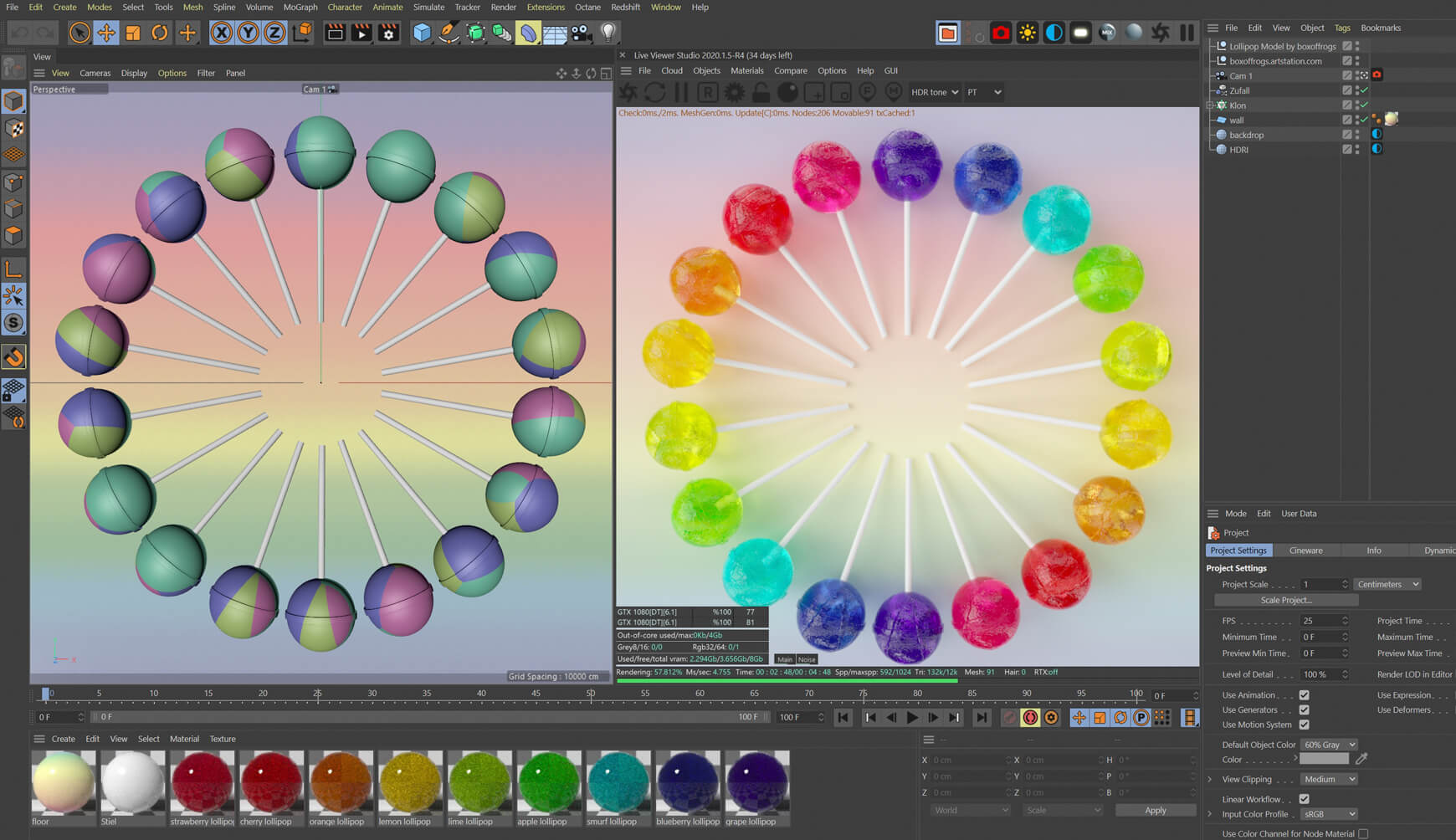The image size is (1456, 840).
Task: Select the backdrop object in hierarchy
Action: pos(1246,135)
